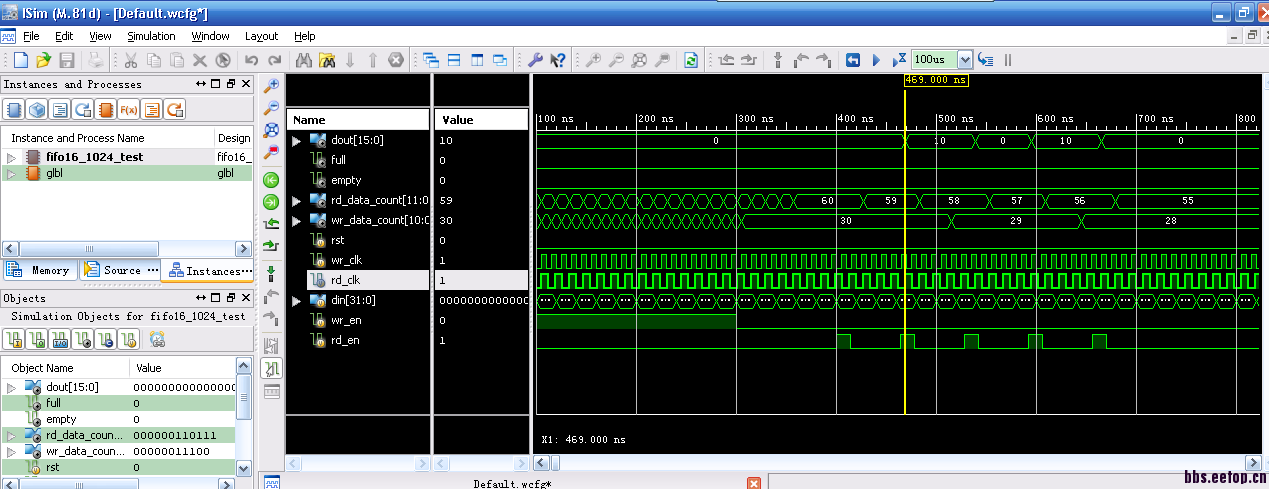Open the 100us run time dropdown
Image resolution: width=1269 pixels, height=489 pixels.
(x=965, y=60)
